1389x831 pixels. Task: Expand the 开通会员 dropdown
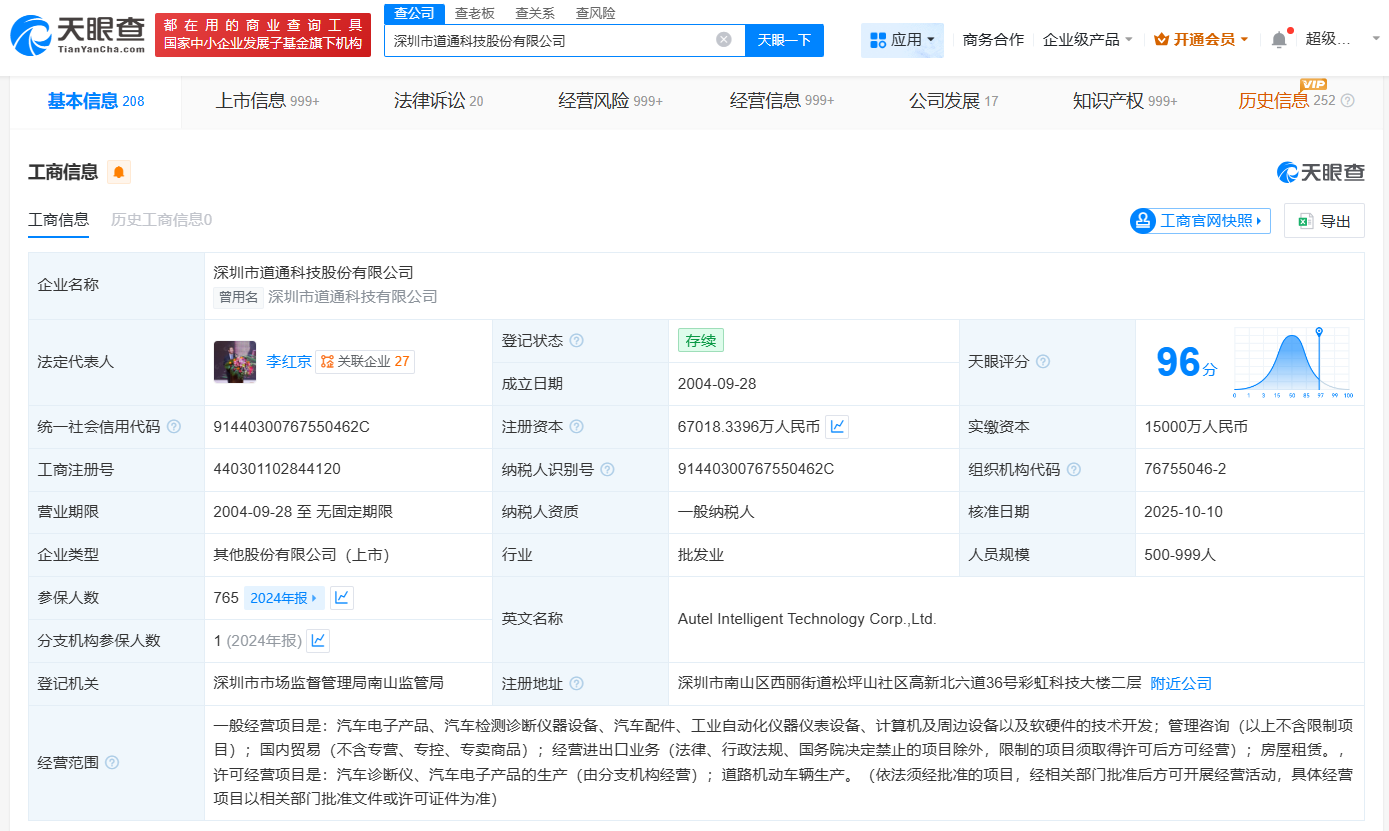coord(1200,37)
